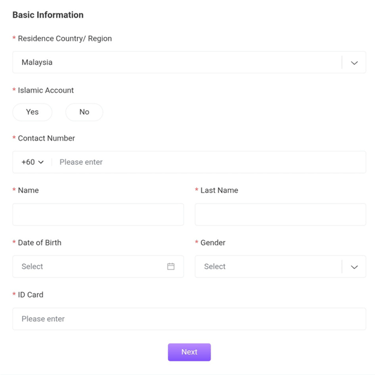Click the ID Card label text
375x375 pixels.
coord(30,295)
